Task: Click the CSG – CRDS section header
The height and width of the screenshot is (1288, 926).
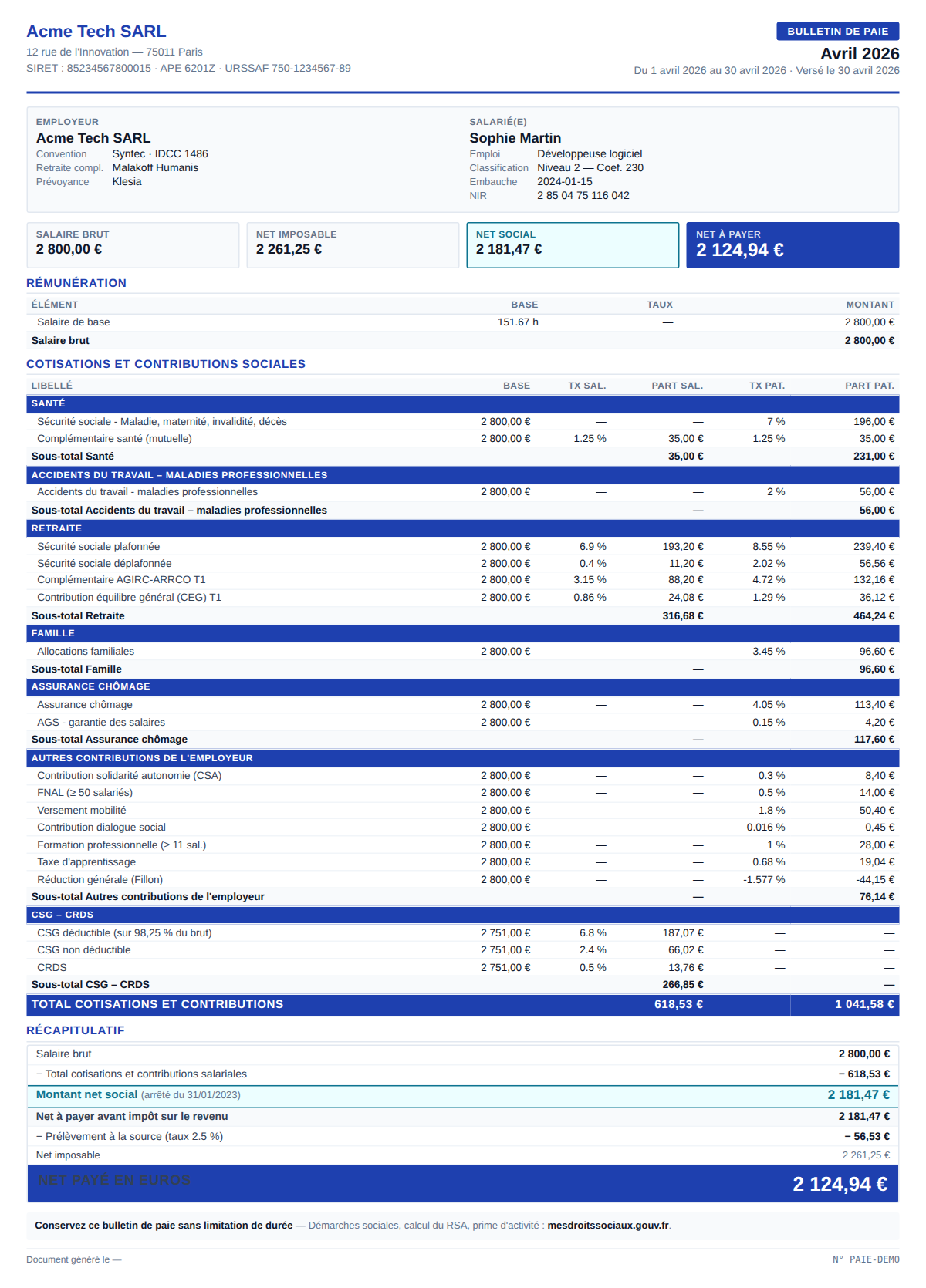Action: tap(463, 915)
